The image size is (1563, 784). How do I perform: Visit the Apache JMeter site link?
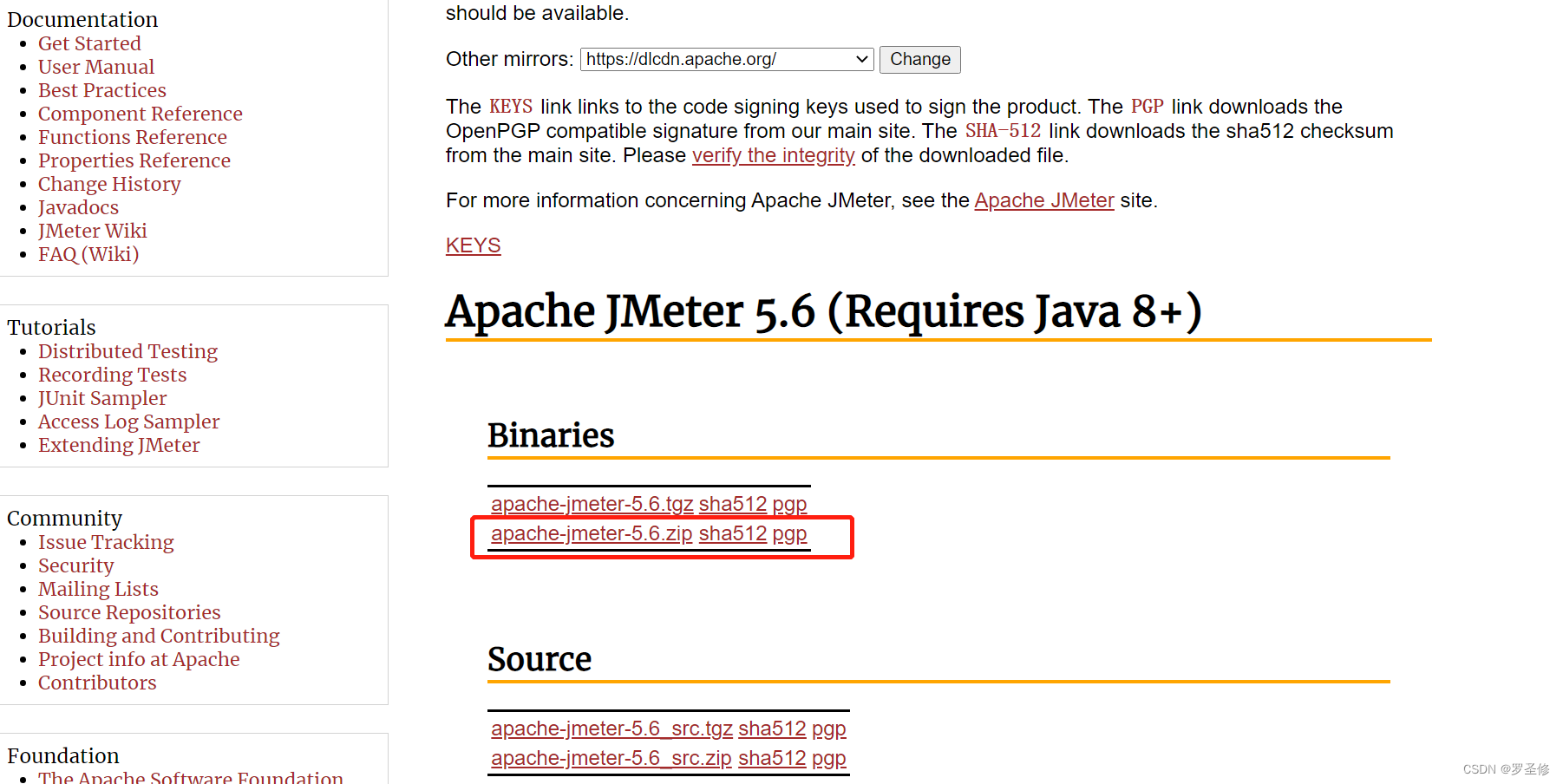click(1043, 200)
